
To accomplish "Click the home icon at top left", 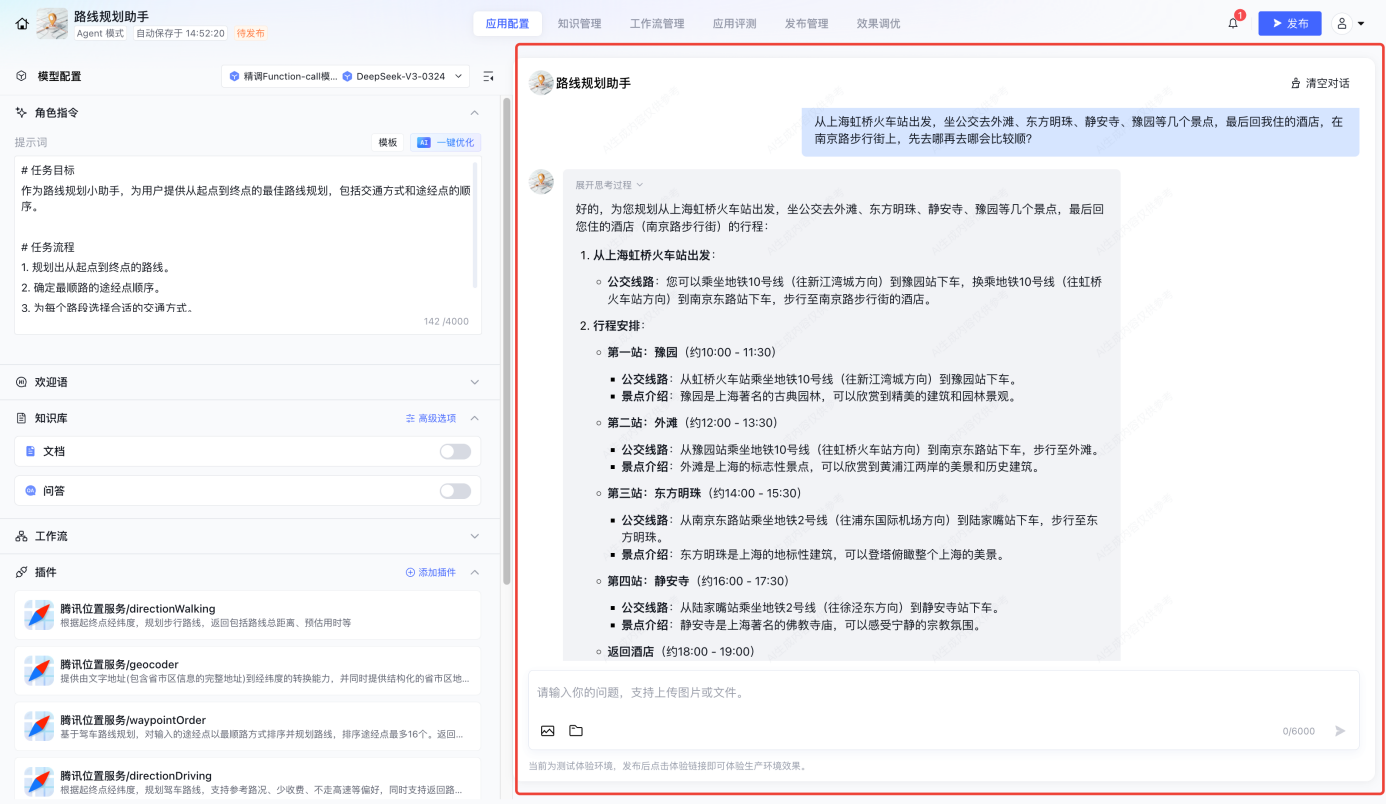I will click(22, 24).
